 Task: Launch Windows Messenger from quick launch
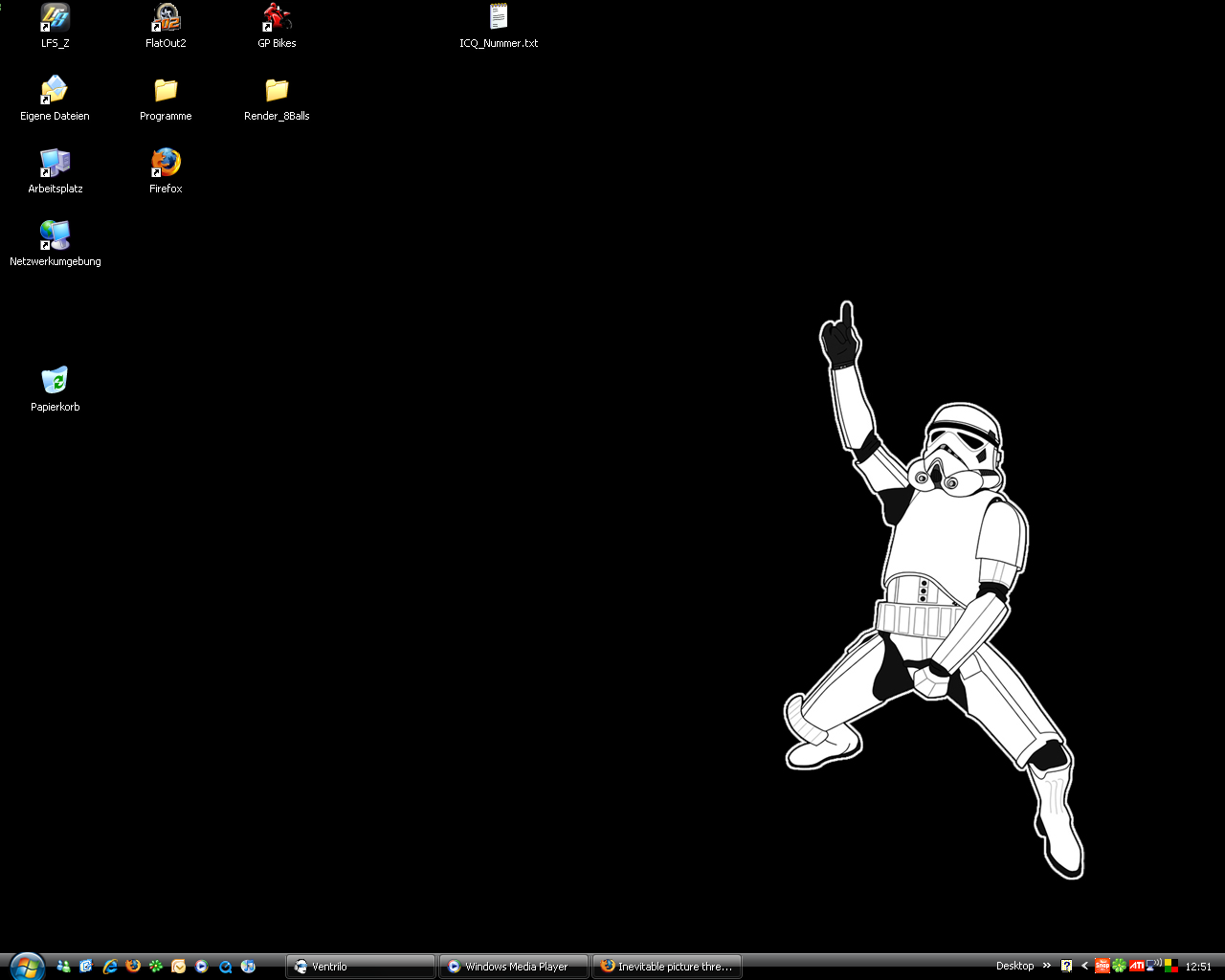pyautogui.click(x=64, y=967)
